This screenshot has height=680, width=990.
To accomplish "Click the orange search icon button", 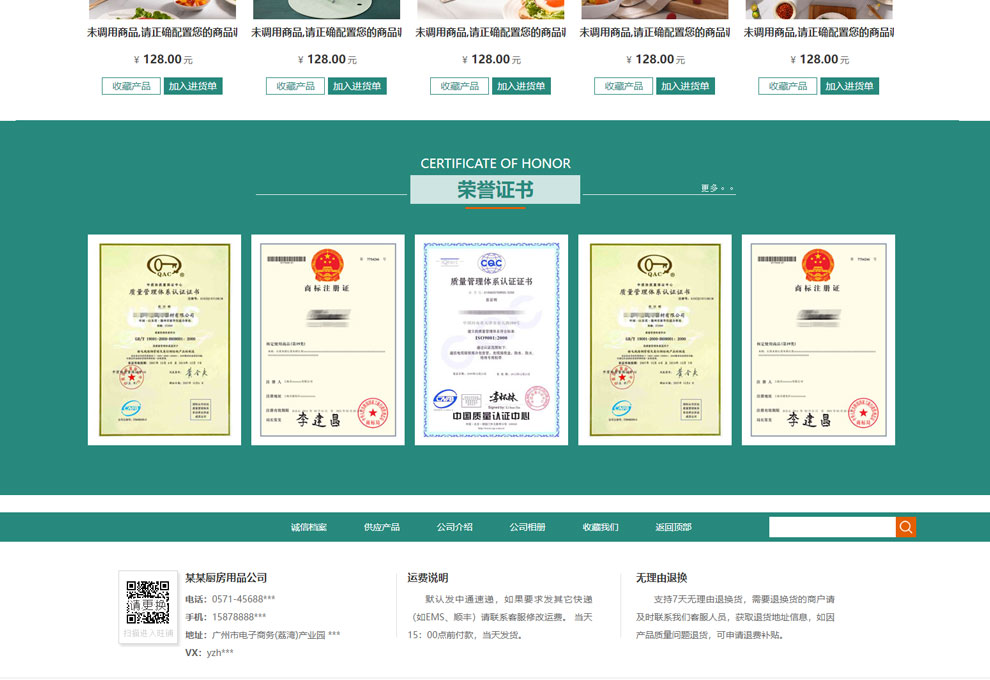I will [x=905, y=527].
